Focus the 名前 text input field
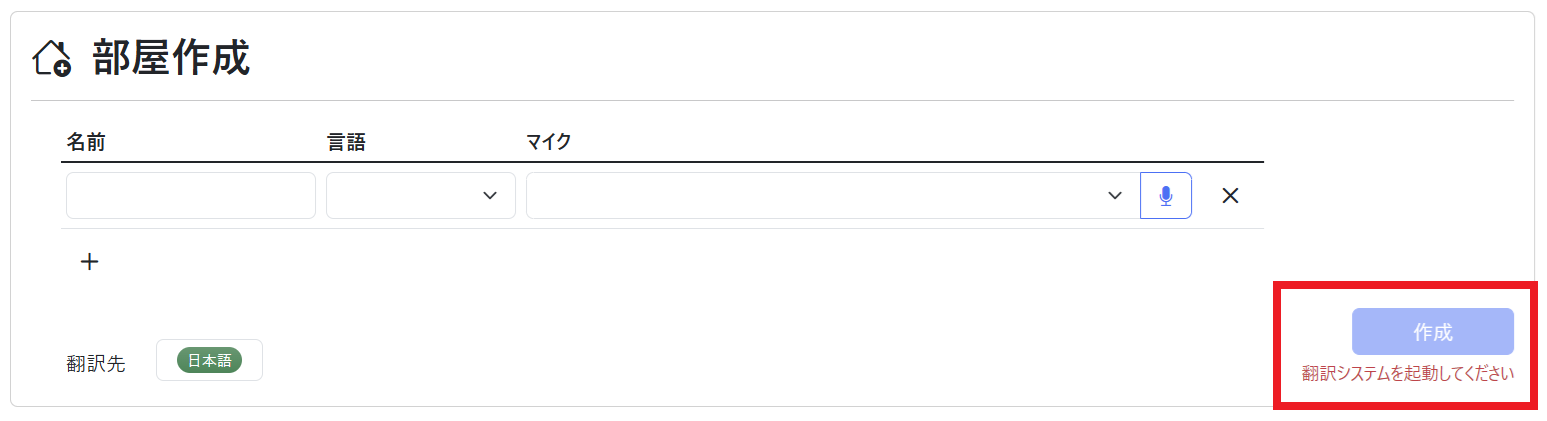The image size is (1547, 421). 191,196
